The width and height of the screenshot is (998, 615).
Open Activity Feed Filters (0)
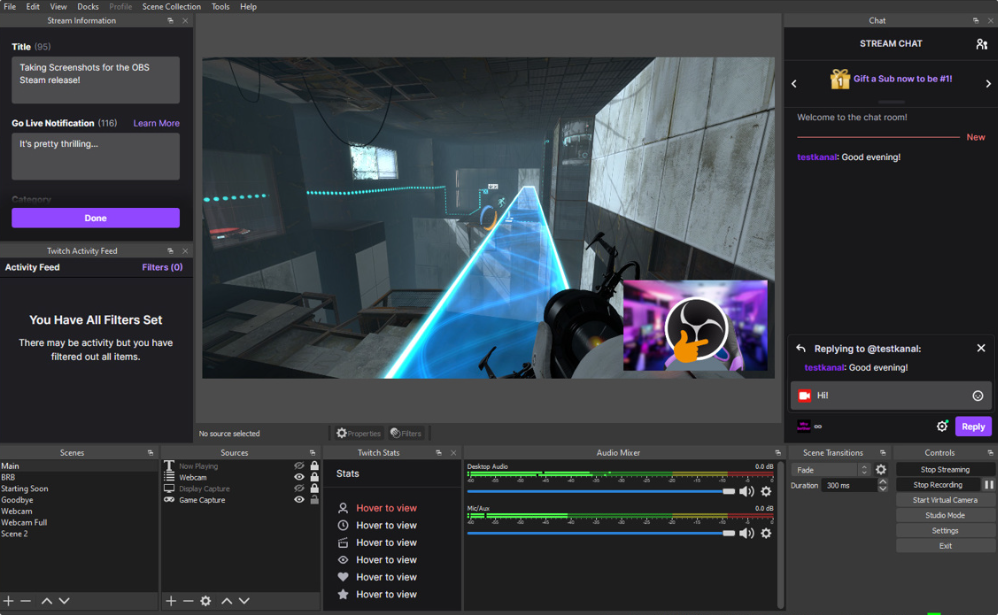[162, 267]
